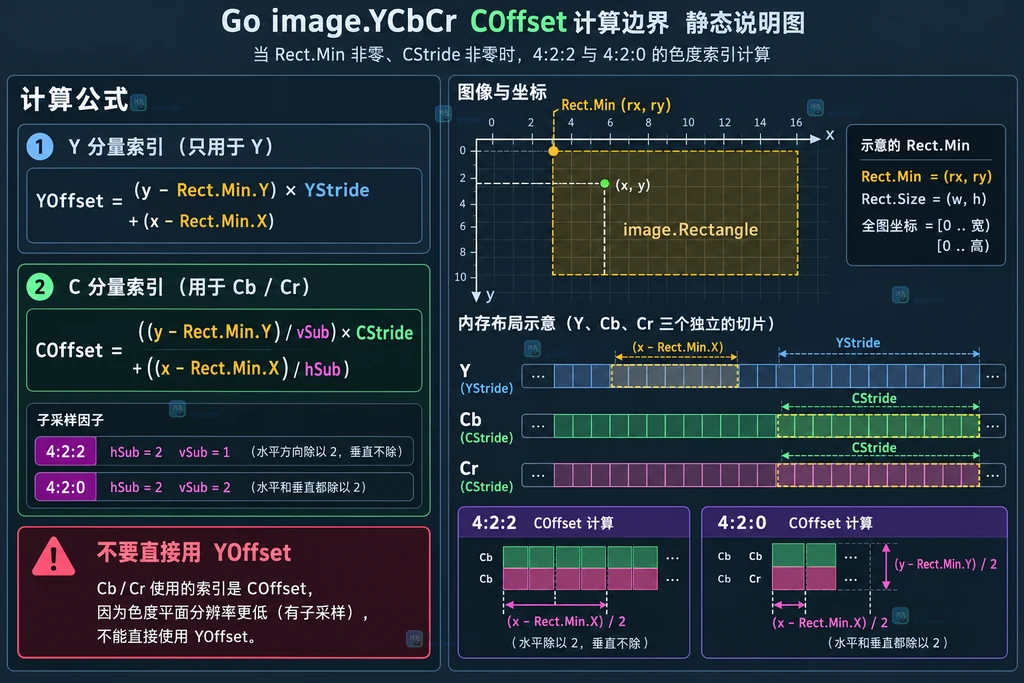The height and width of the screenshot is (683, 1024).
Task: Click the 'x' axis label
Action: (x=829, y=135)
